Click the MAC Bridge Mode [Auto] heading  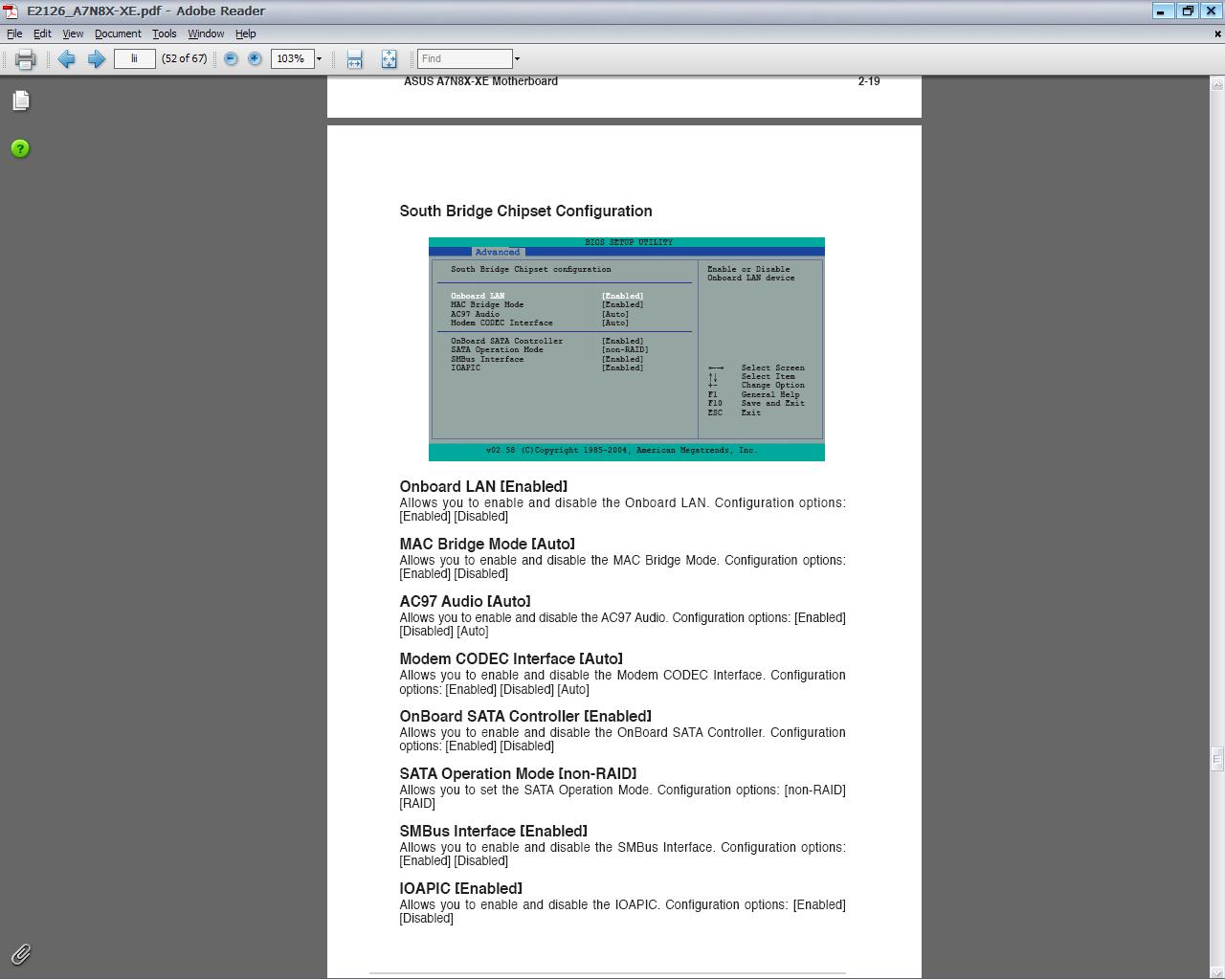pos(487,544)
